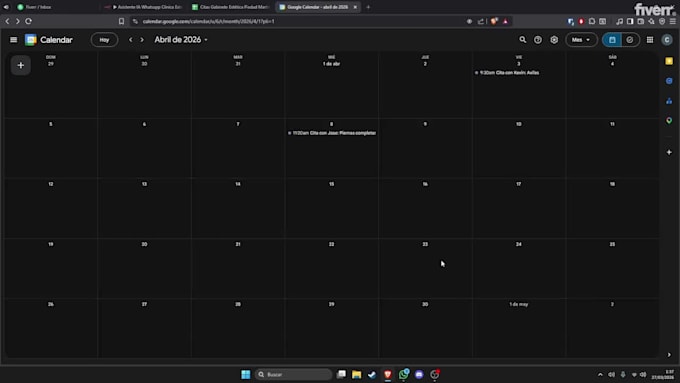Switch to the Asistente IA Whatsapp tab

click(x=145, y=7)
